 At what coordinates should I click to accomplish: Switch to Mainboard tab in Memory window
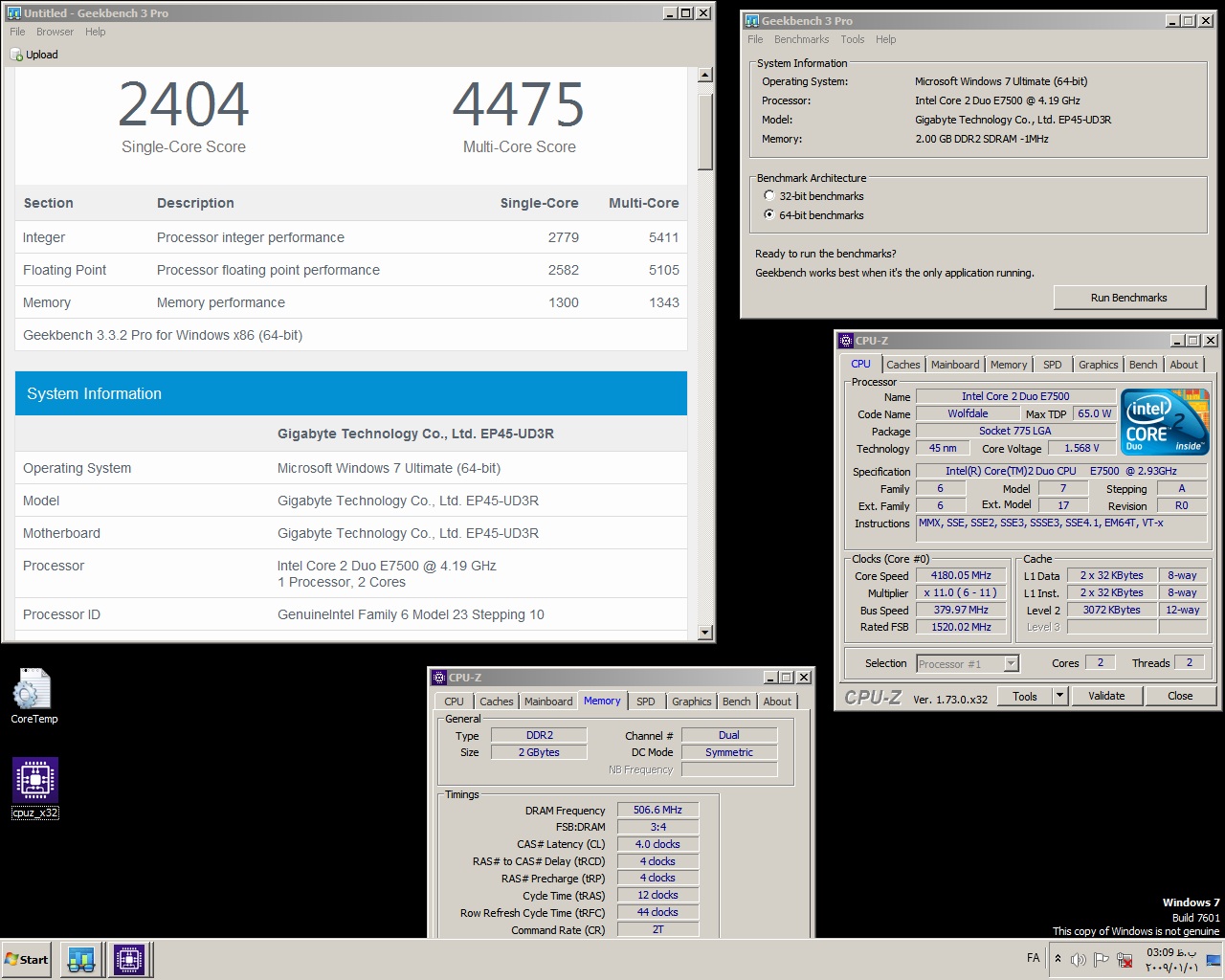(x=548, y=702)
